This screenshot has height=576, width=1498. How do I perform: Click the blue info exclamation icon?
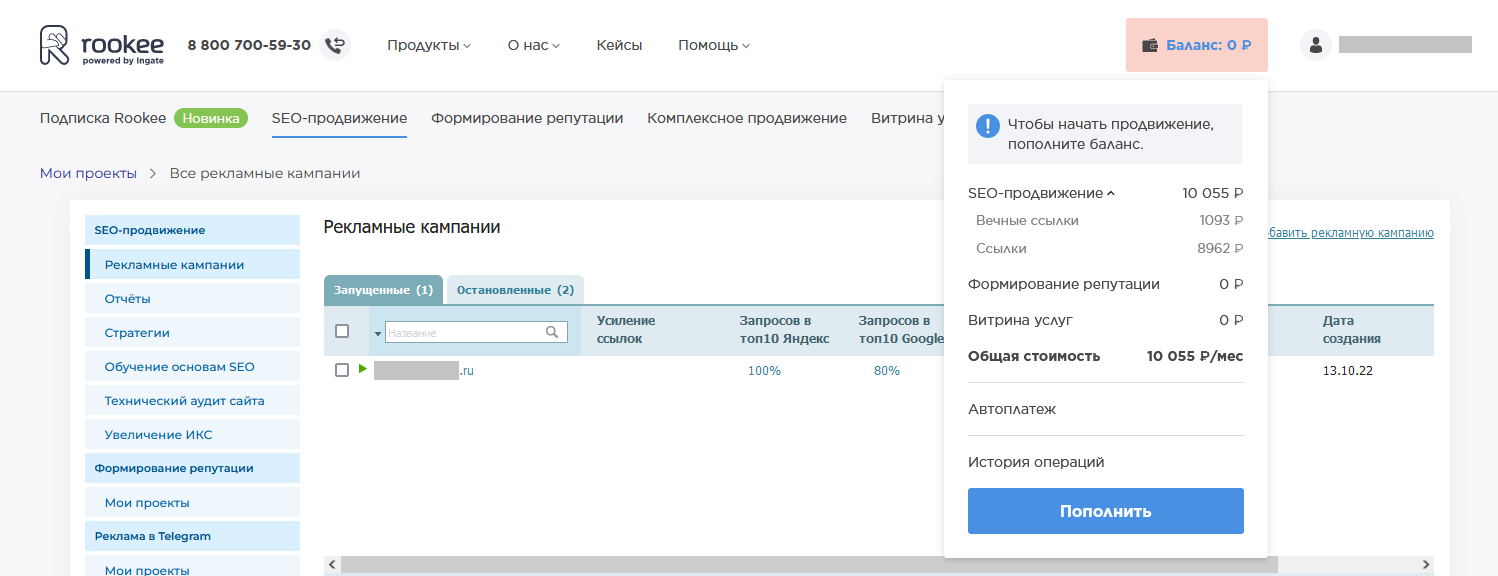(x=987, y=126)
